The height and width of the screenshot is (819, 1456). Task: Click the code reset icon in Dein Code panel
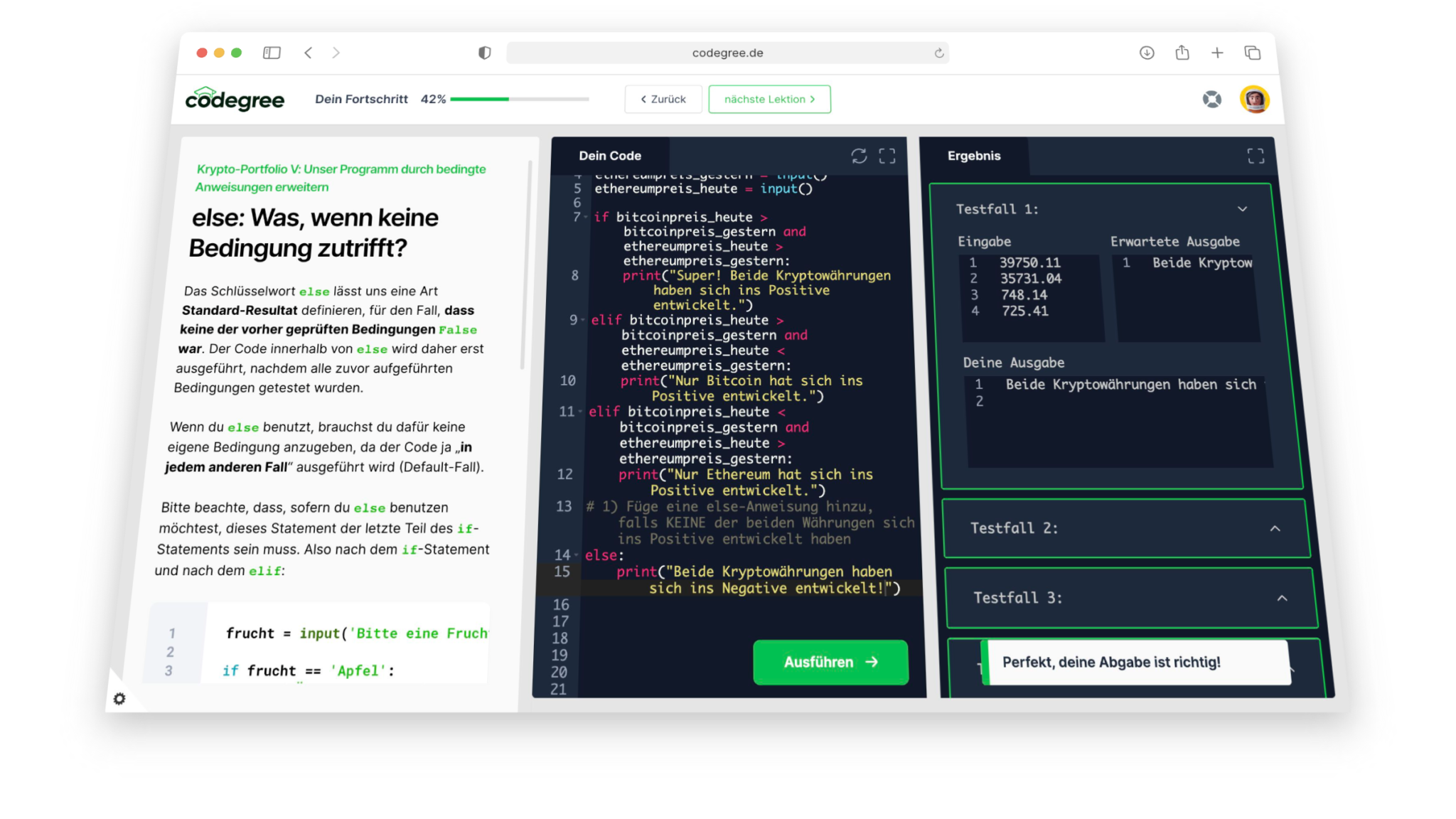tap(860, 155)
